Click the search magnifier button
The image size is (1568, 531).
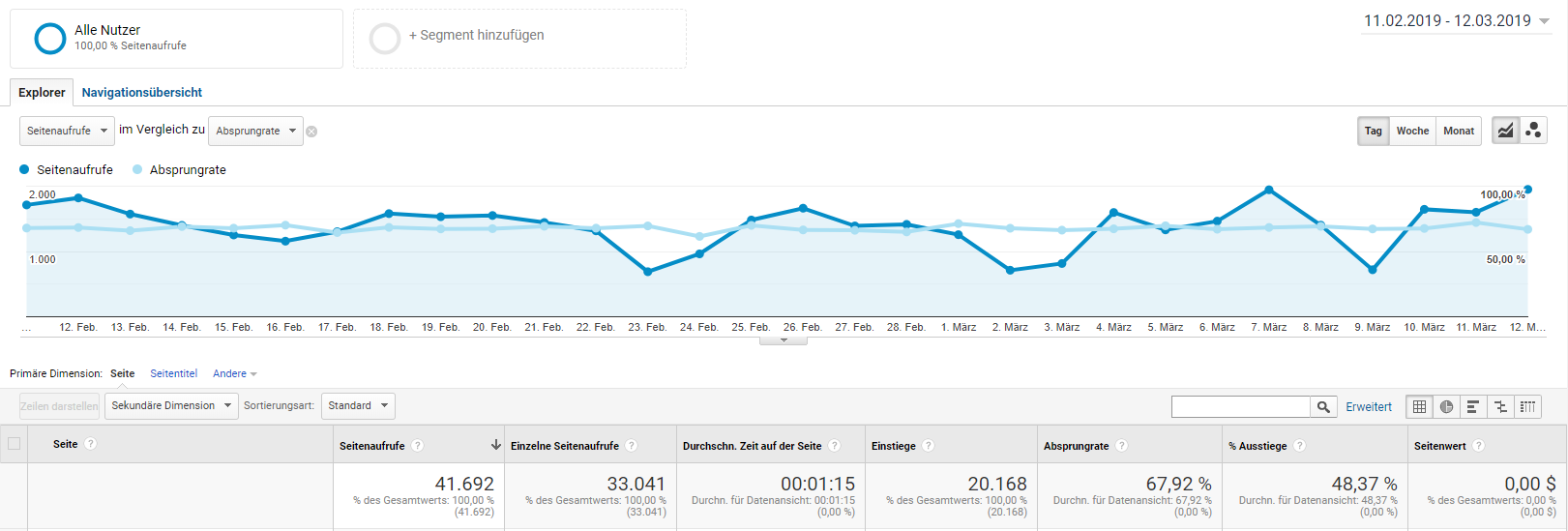click(x=1323, y=407)
